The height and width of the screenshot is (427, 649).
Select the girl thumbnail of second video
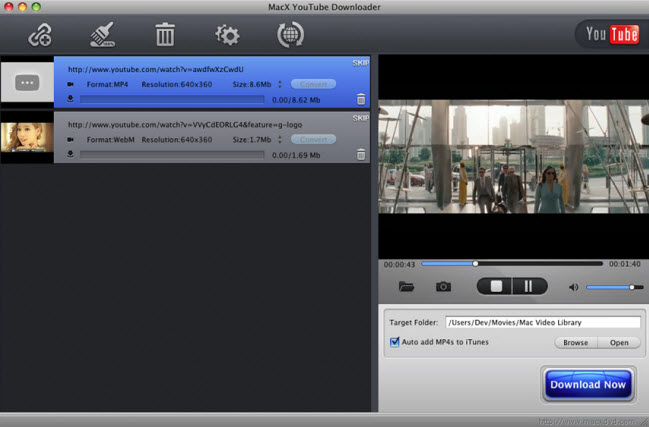pyautogui.click(x=27, y=137)
